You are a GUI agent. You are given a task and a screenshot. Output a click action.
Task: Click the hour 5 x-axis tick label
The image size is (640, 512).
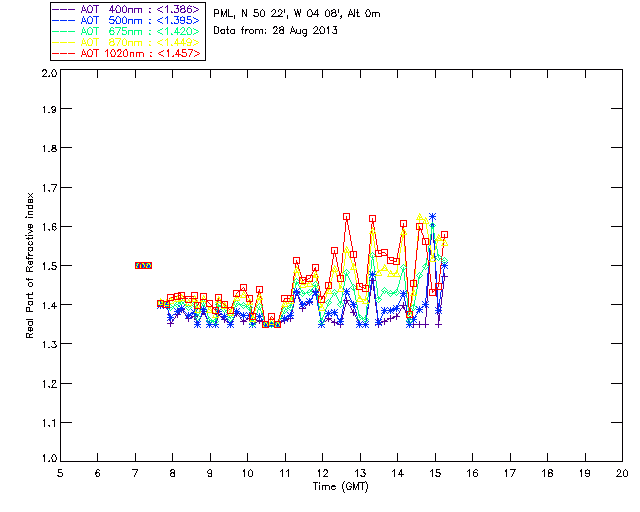tap(60, 473)
